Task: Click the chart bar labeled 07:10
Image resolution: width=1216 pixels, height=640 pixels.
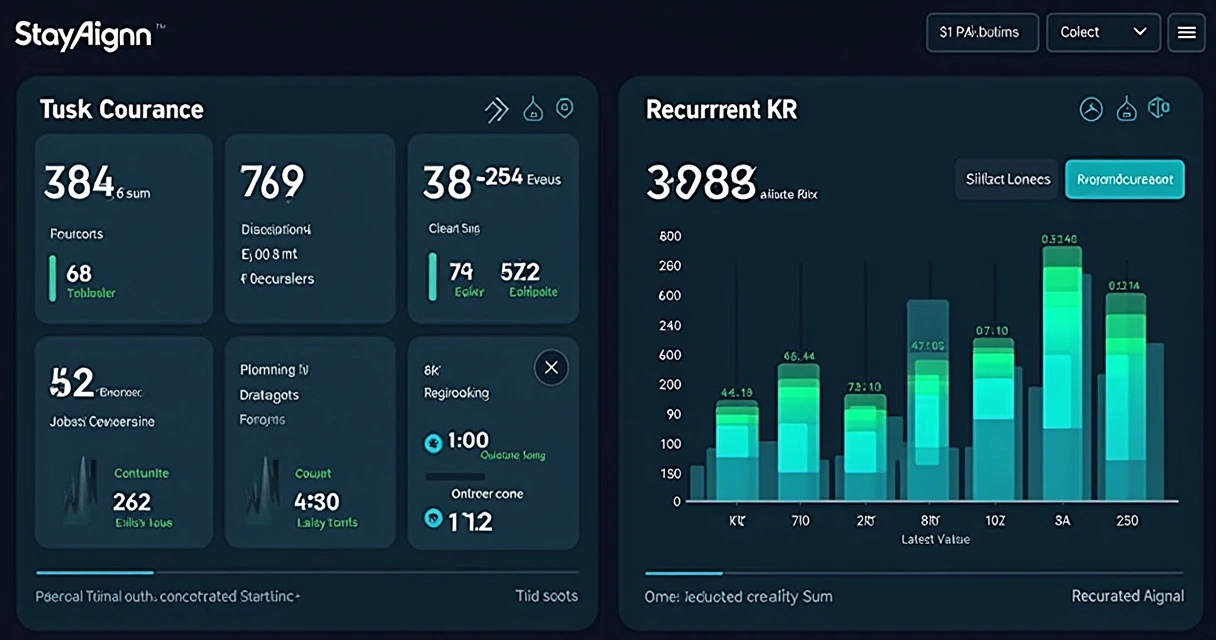Action: 993,419
